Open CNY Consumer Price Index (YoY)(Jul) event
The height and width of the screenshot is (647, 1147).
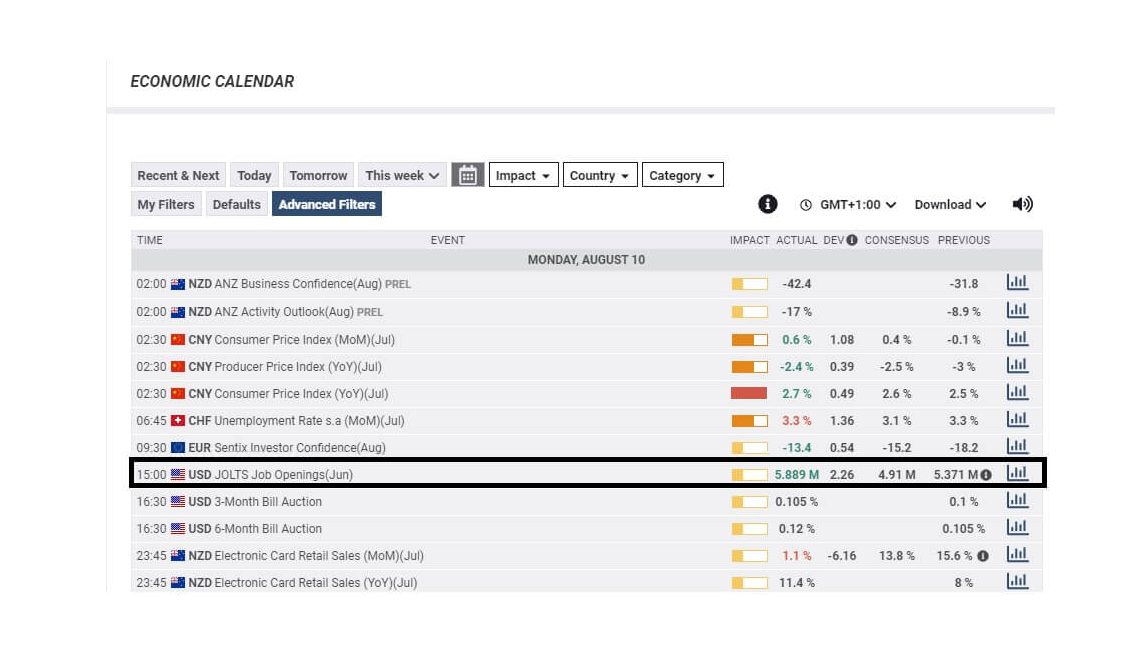click(288, 394)
